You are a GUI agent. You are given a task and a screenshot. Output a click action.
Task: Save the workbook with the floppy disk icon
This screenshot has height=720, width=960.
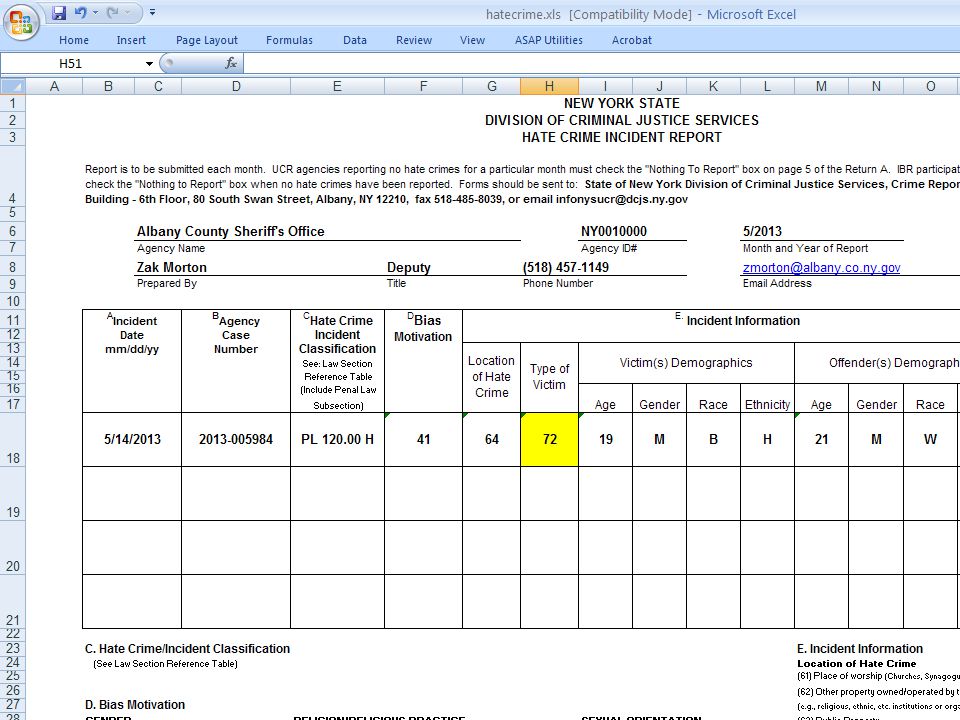(x=59, y=13)
